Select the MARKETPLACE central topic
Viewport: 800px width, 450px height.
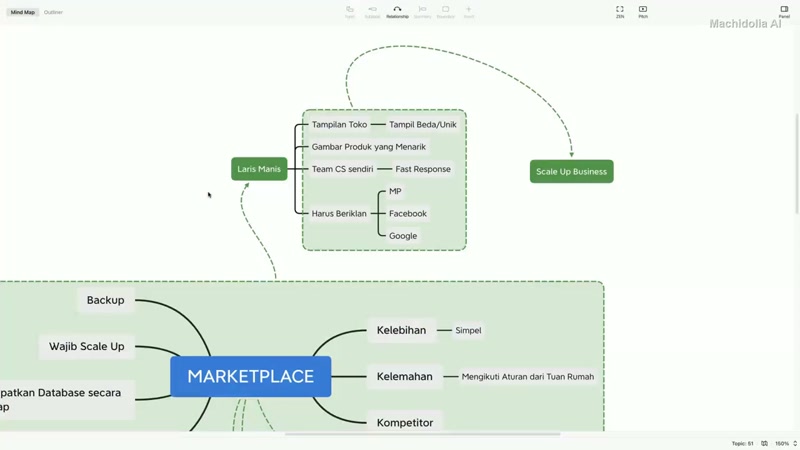[251, 377]
